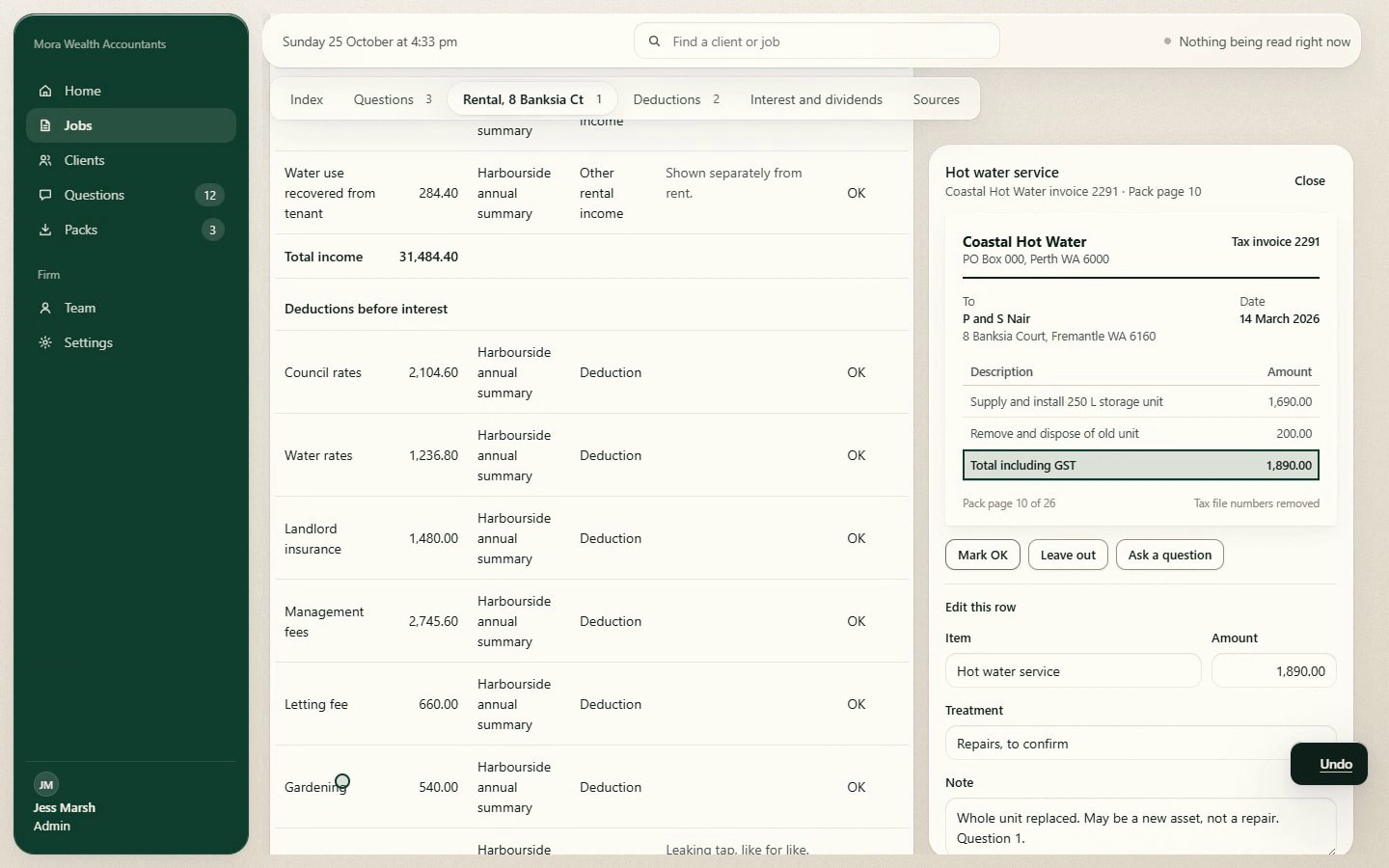Close the Hot water service panel
The width and height of the screenshot is (1389, 868).
pos(1309,181)
